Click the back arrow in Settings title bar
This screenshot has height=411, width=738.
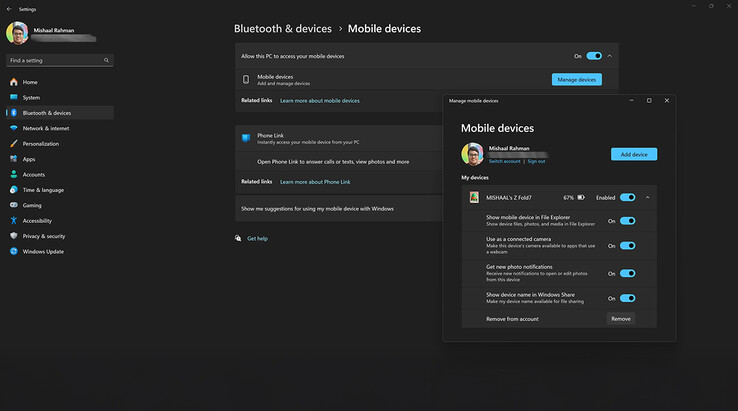9,9
